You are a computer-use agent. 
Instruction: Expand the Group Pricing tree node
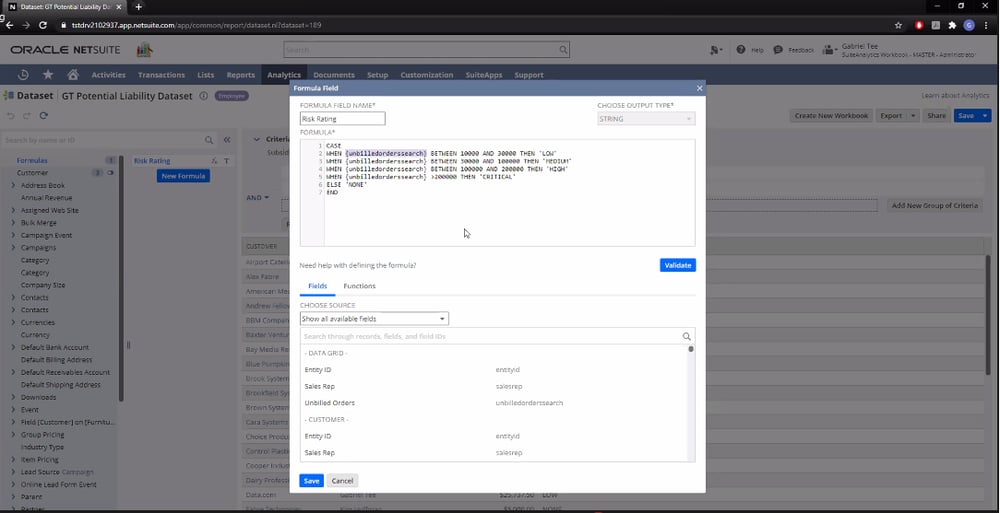tap(13, 435)
